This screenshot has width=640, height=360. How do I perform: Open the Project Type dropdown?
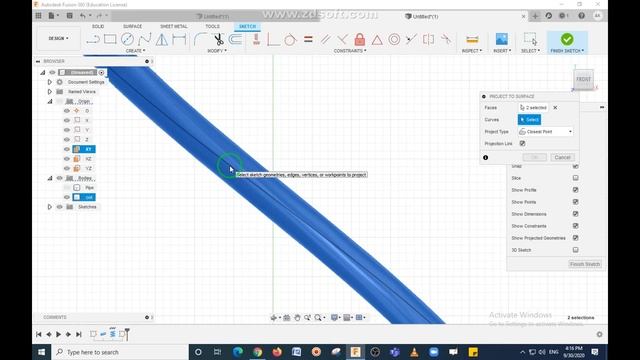[545, 131]
